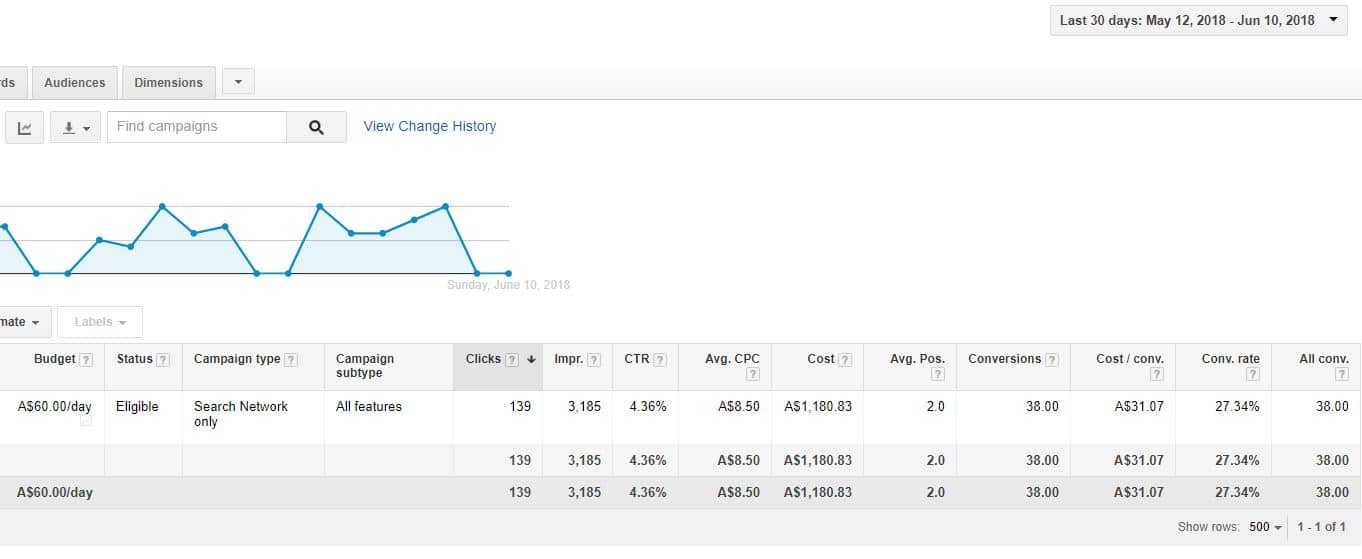Click the A$60.00/day budget value
This screenshot has height=559, width=1362.
click(x=55, y=406)
